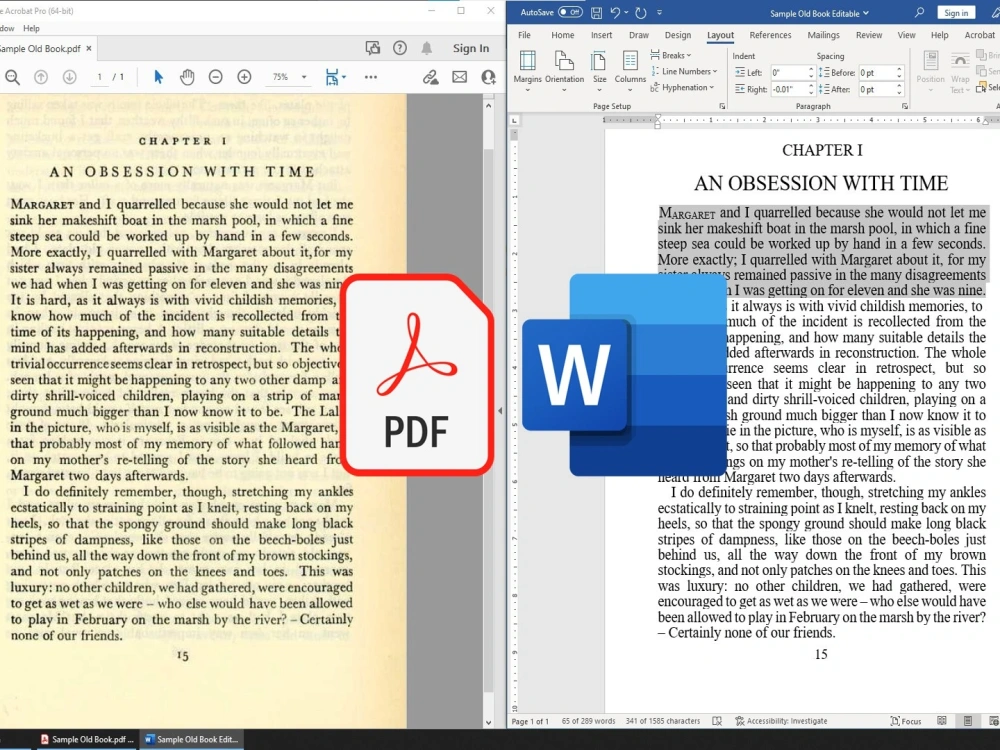
Task: Go to previous page in Acrobat
Action: (x=41, y=77)
